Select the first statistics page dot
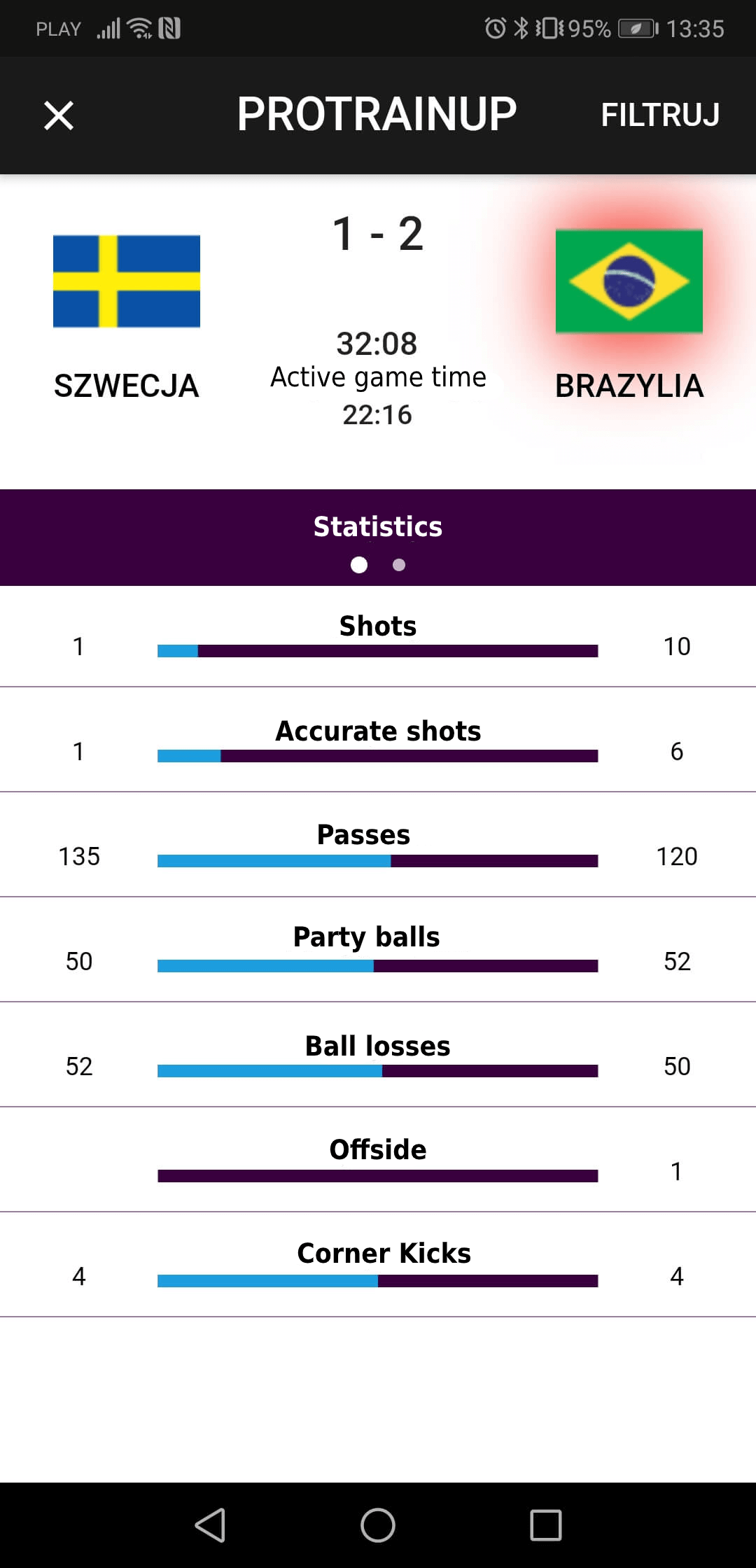Image resolution: width=756 pixels, height=1568 pixels. tap(359, 565)
